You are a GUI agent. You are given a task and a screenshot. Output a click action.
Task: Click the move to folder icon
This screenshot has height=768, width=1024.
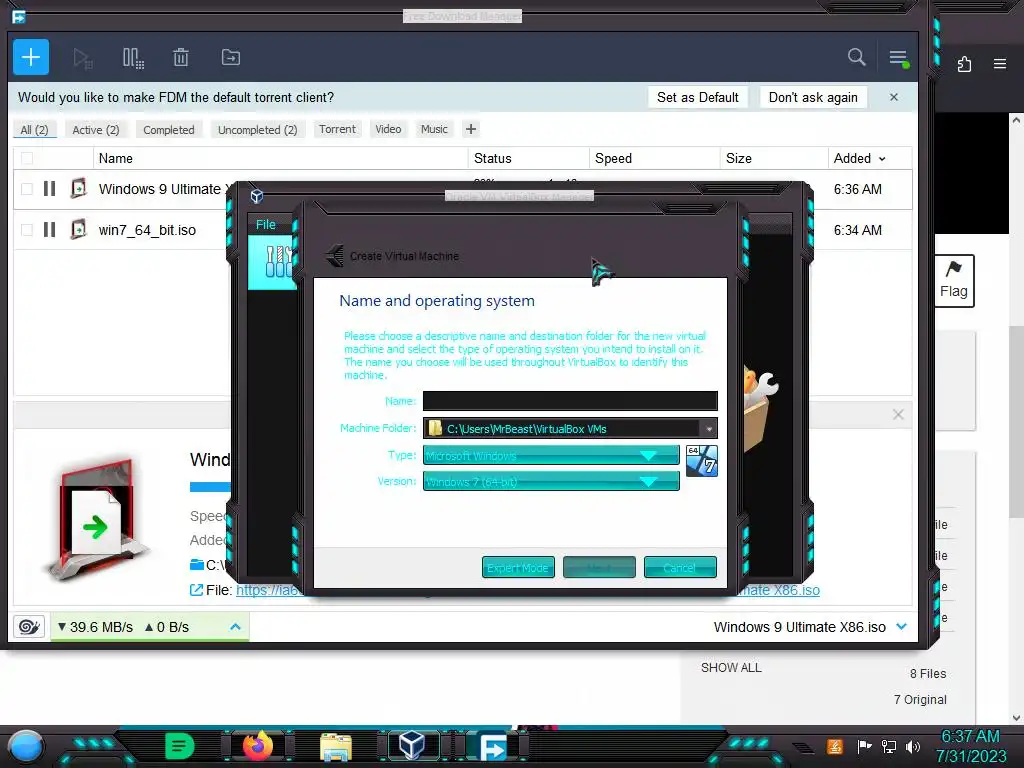tap(231, 57)
